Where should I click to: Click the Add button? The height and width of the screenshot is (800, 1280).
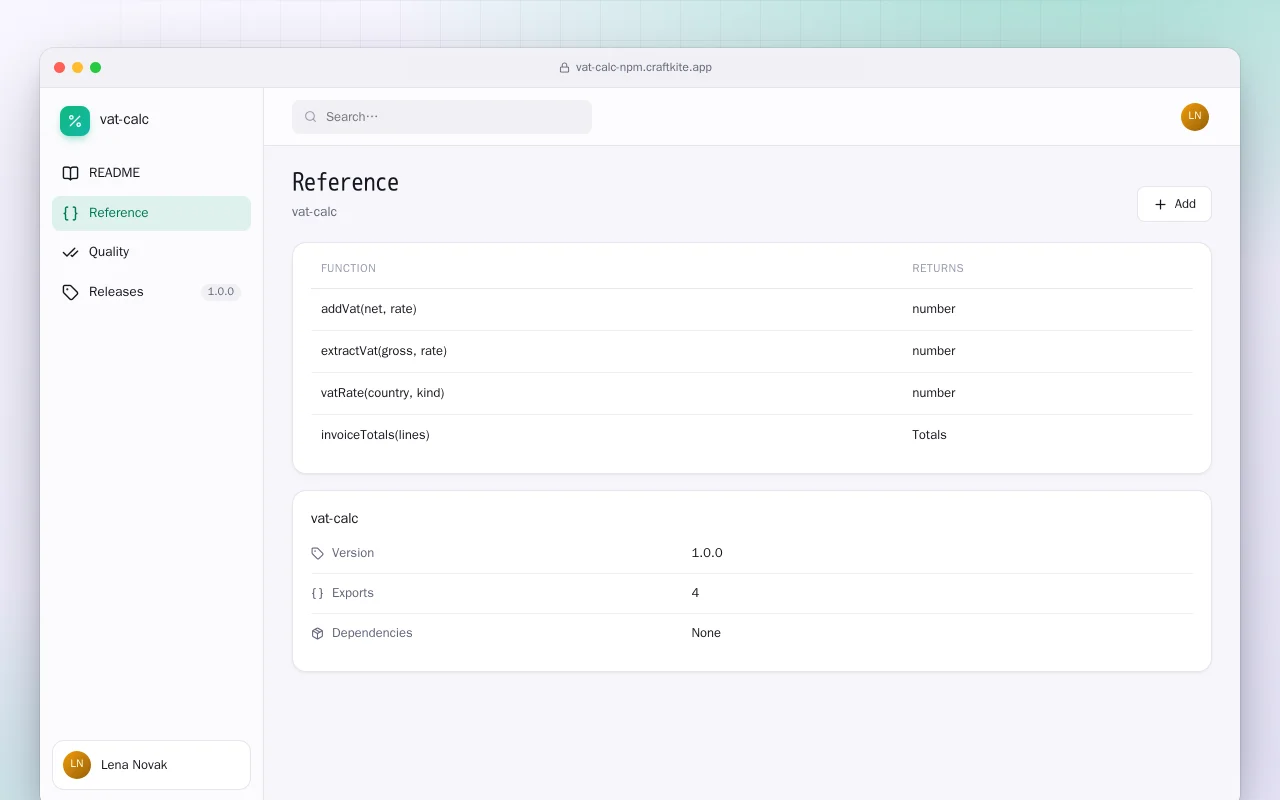click(x=1174, y=204)
